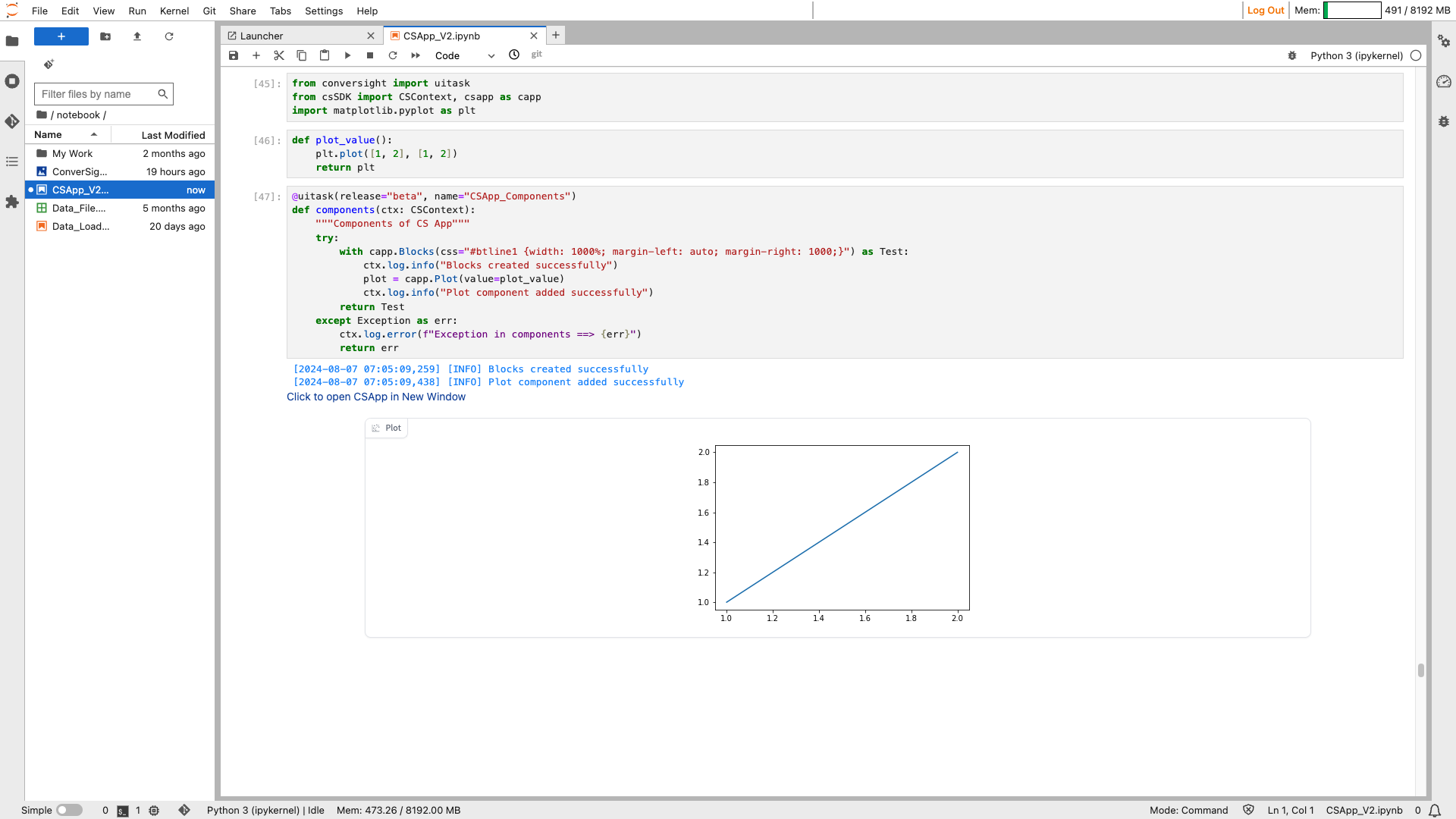Click the notebook vertical scrollbar
Image resolution: width=1456 pixels, height=819 pixels.
point(1421,670)
